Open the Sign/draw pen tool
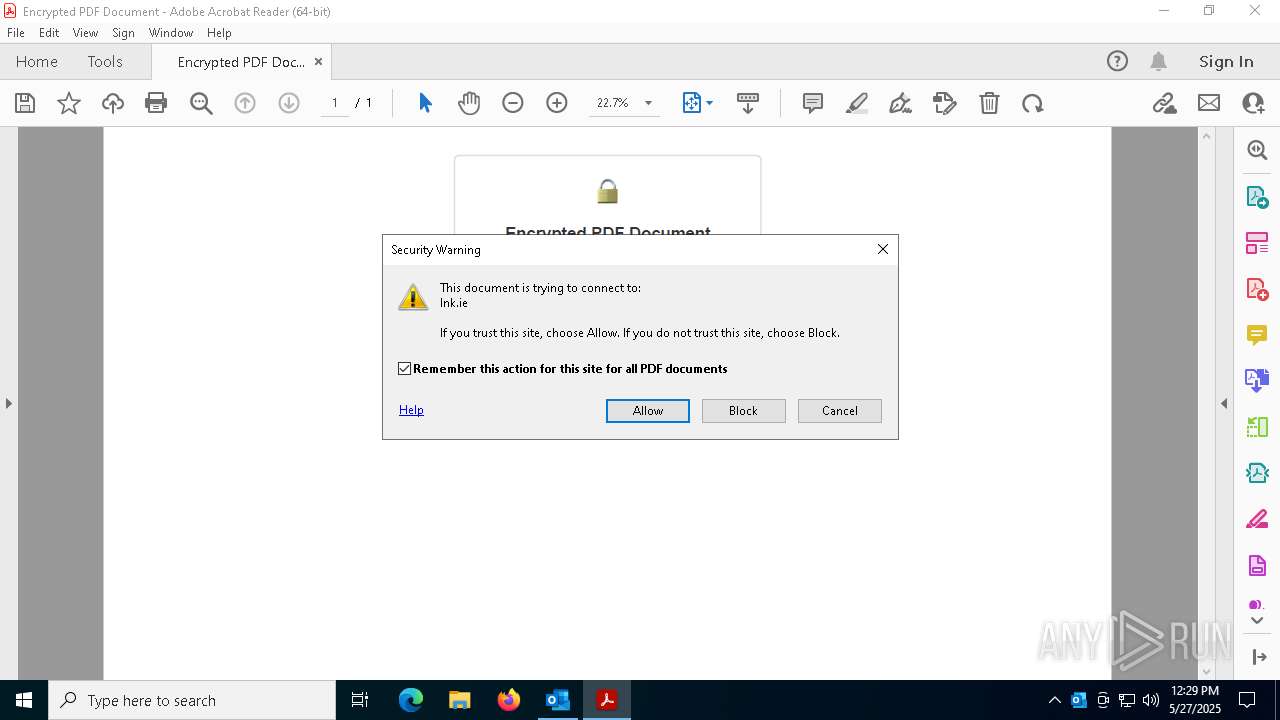 [900, 103]
